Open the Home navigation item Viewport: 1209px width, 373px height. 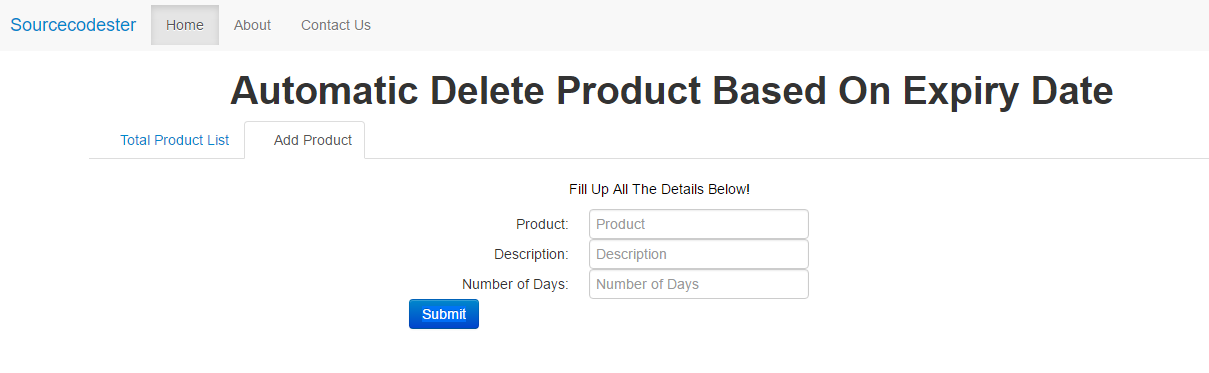coord(185,25)
